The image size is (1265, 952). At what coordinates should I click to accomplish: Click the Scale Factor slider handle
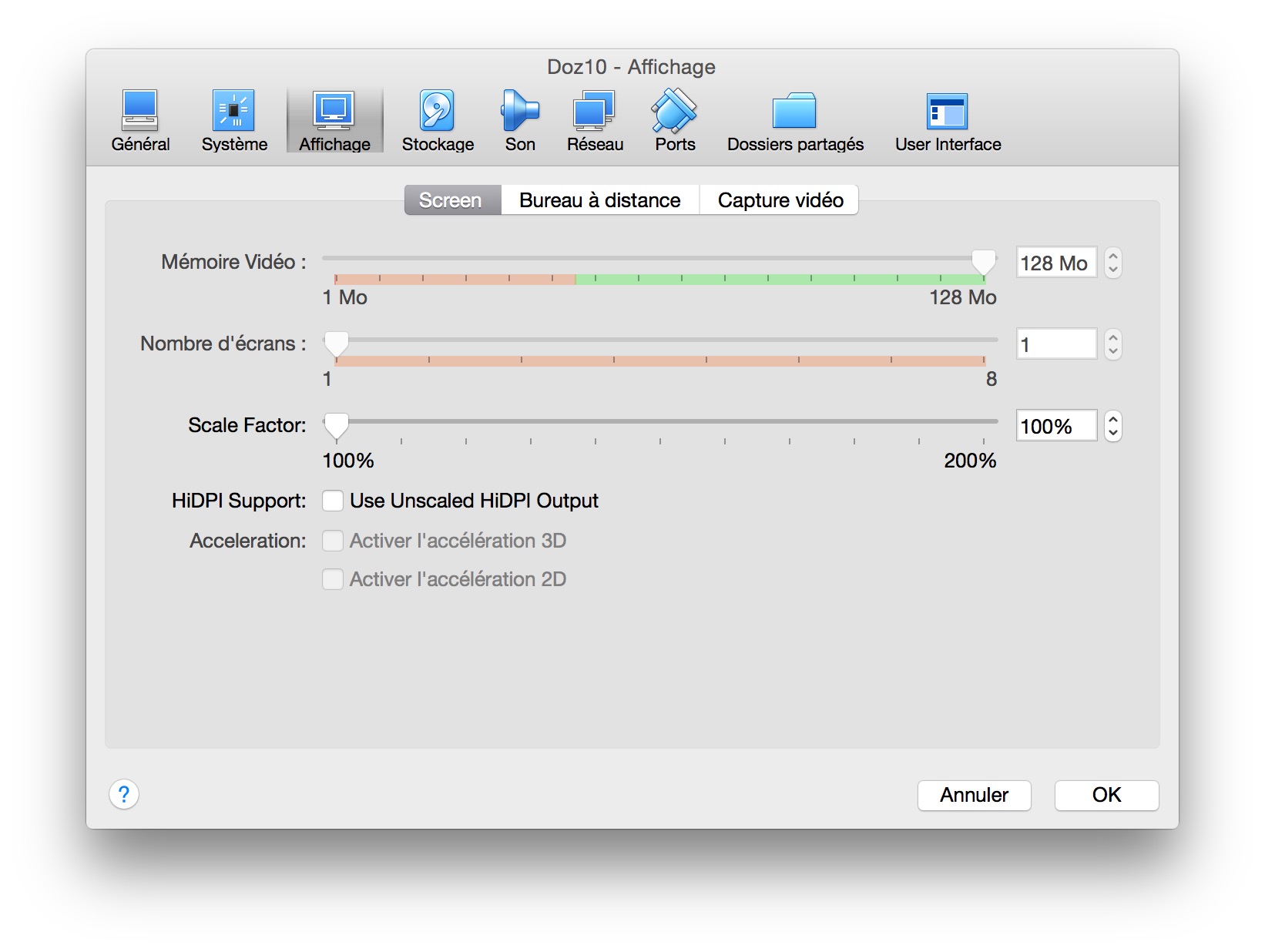tap(336, 425)
